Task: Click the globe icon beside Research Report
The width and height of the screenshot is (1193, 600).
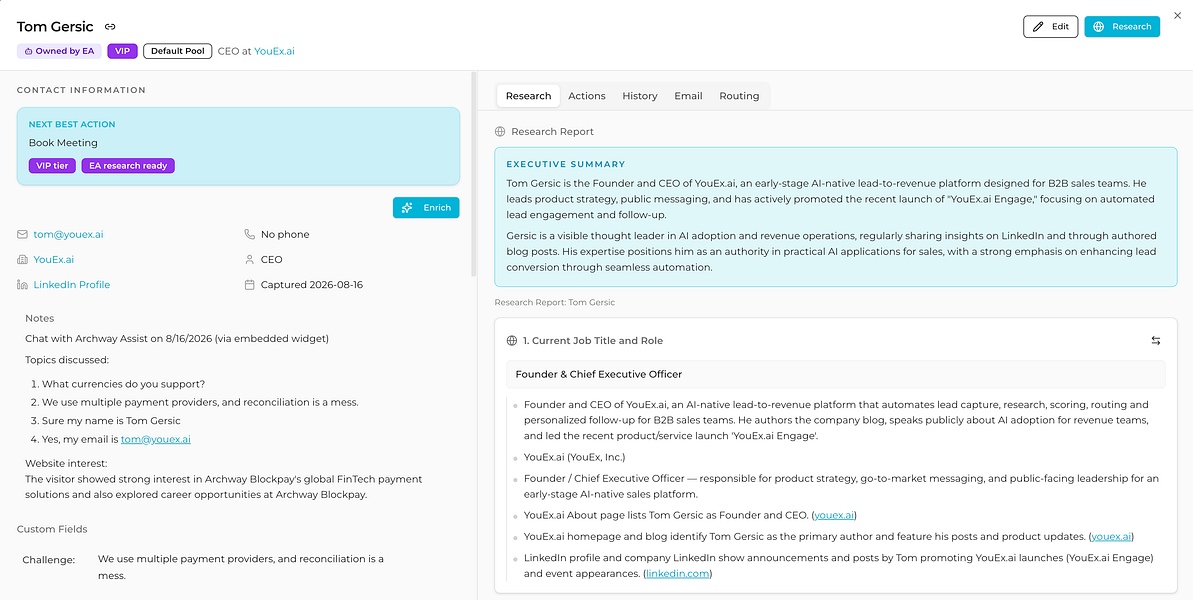Action: point(500,132)
